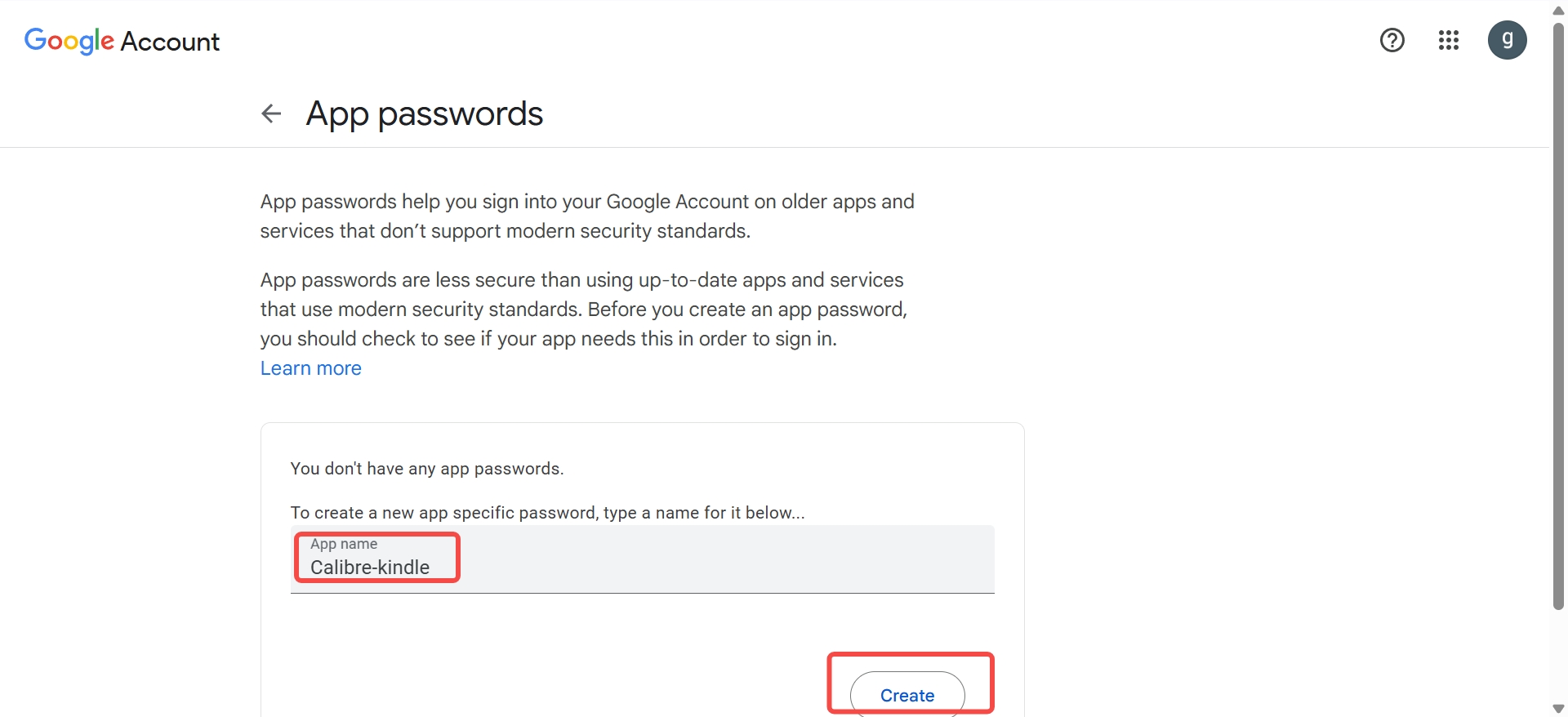Click the small App name field label
This screenshot has height=717, width=1568.
344,544
